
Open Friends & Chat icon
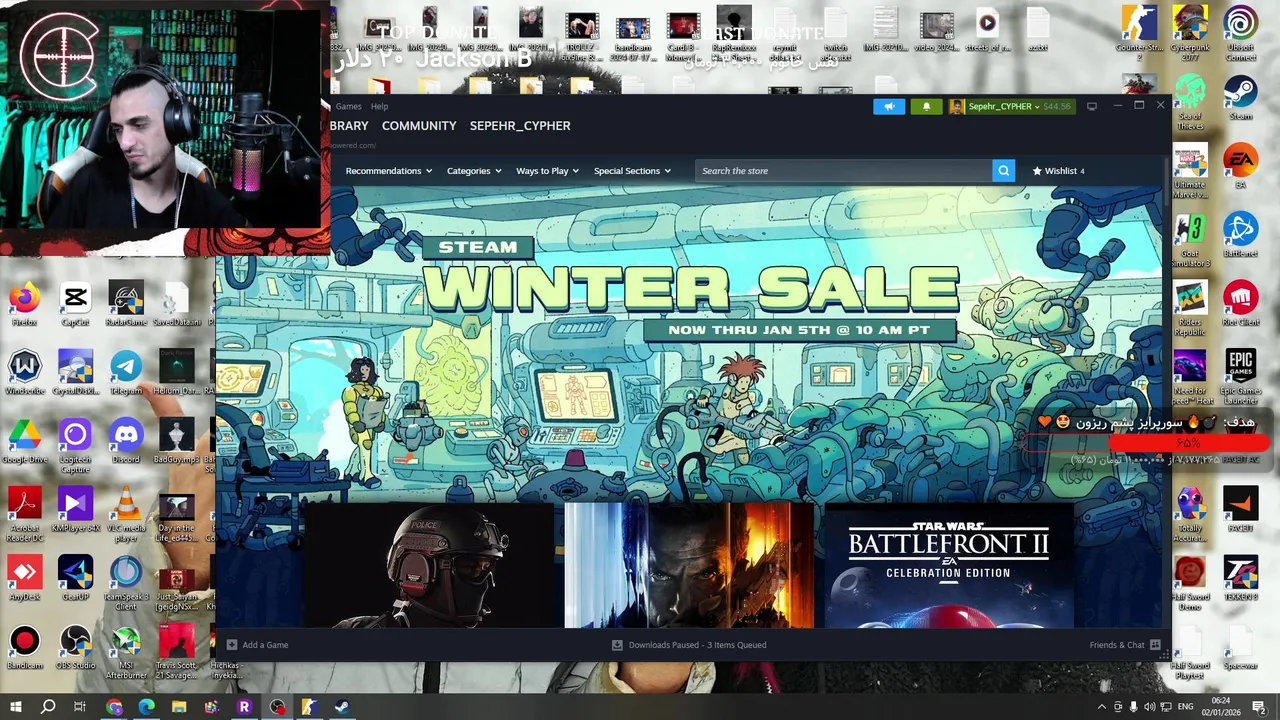[x=1155, y=645]
